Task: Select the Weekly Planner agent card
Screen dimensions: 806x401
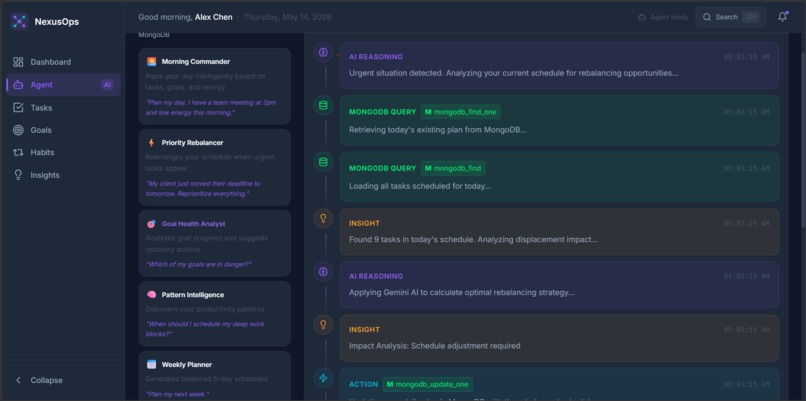Action: pos(214,376)
